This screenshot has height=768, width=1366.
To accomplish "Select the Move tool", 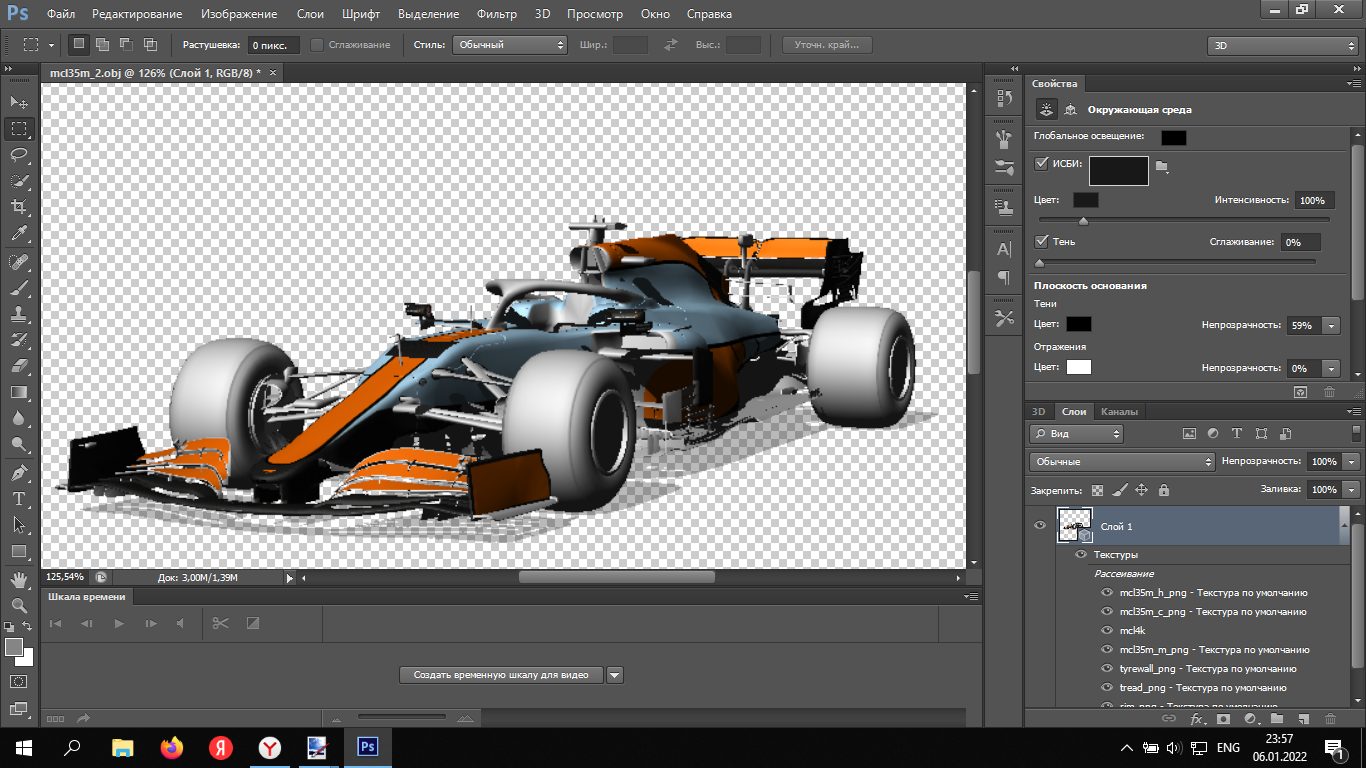I will tap(19, 102).
